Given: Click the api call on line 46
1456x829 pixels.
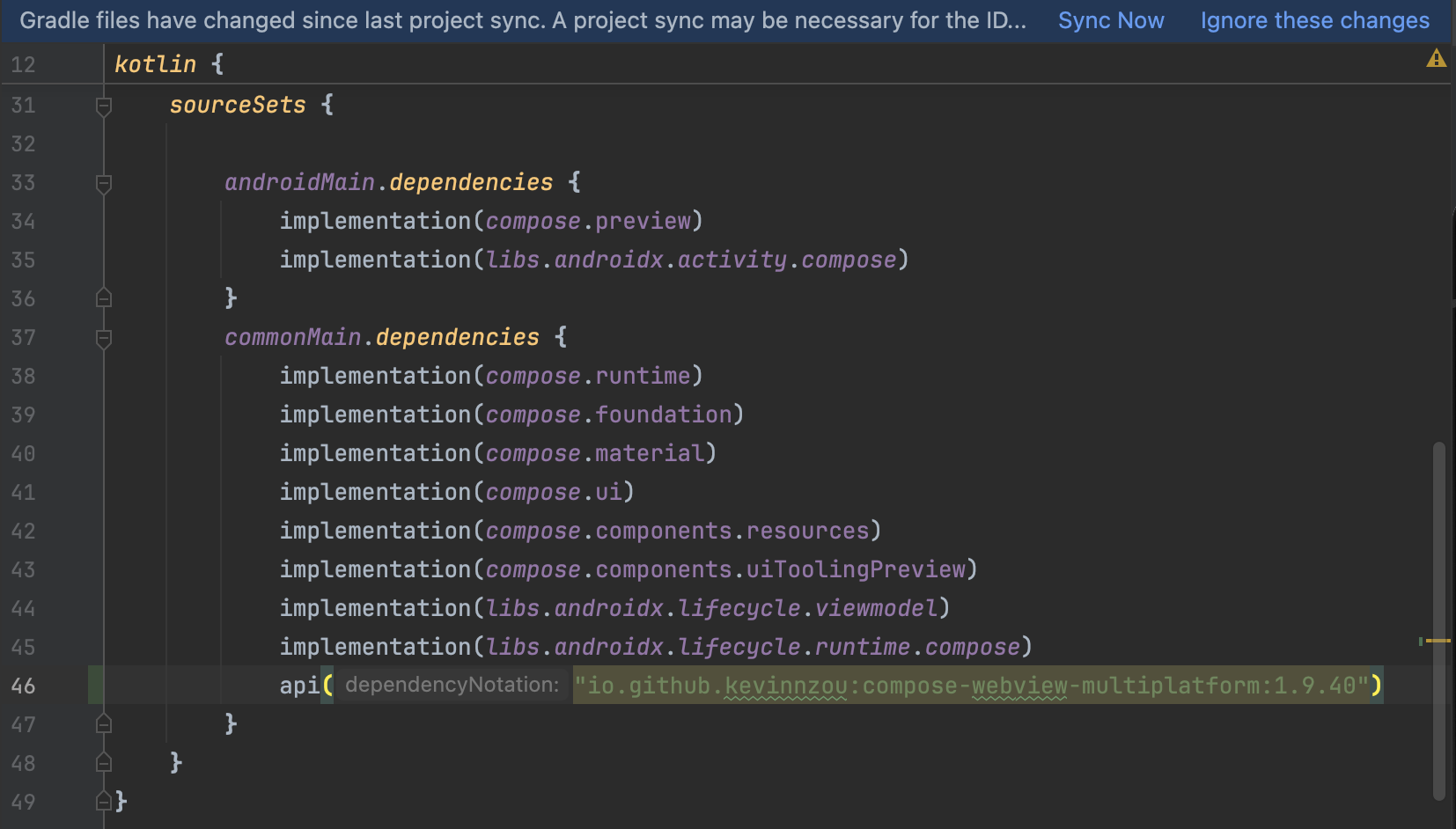Looking at the screenshot, I should (299, 686).
